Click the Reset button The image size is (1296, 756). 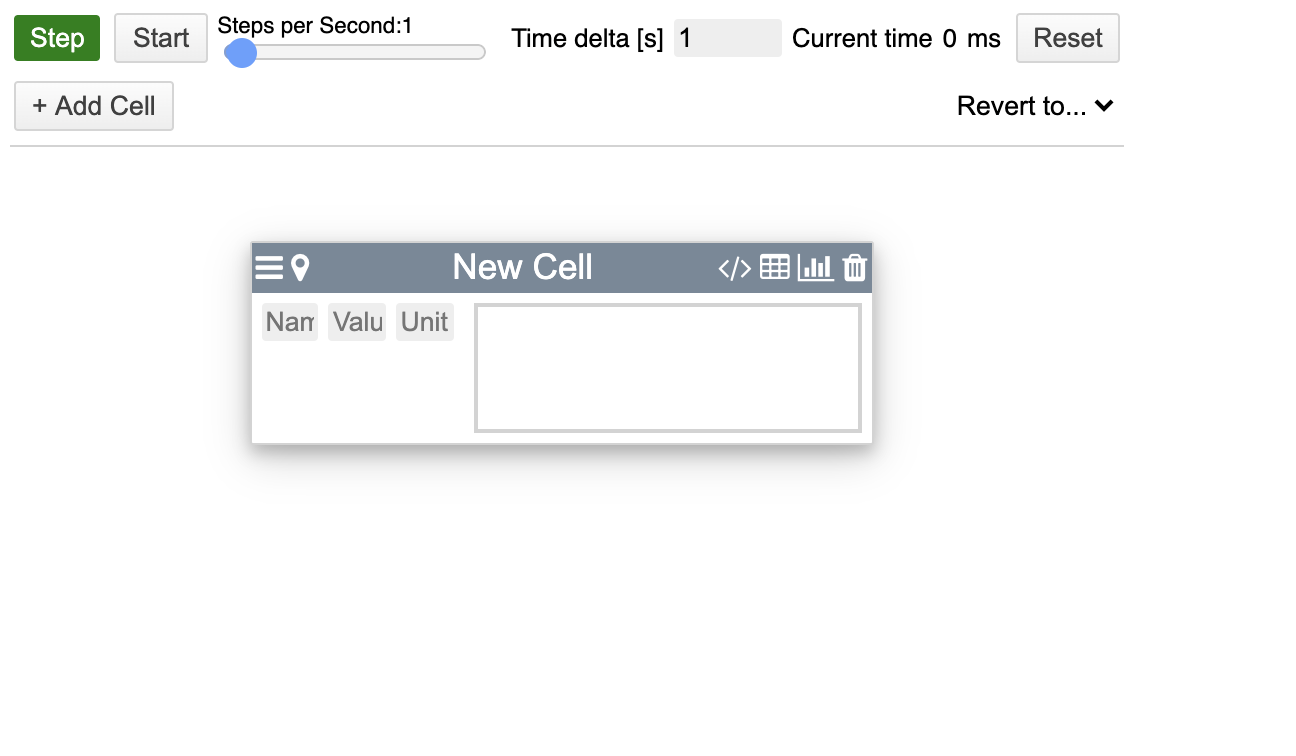pos(1067,38)
